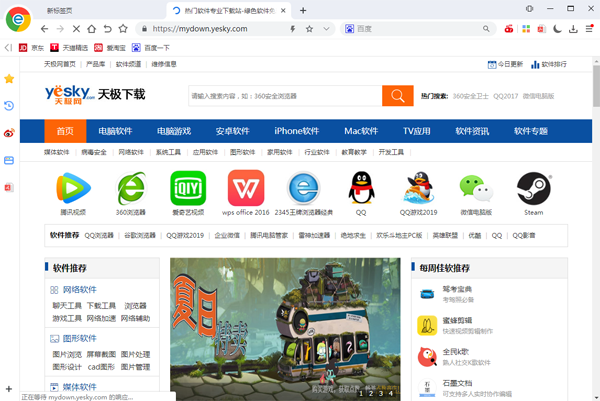Switch banner to slide 3
Image resolution: width=600 pixels, height=401 pixels.
pyautogui.click(x=381, y=393)
